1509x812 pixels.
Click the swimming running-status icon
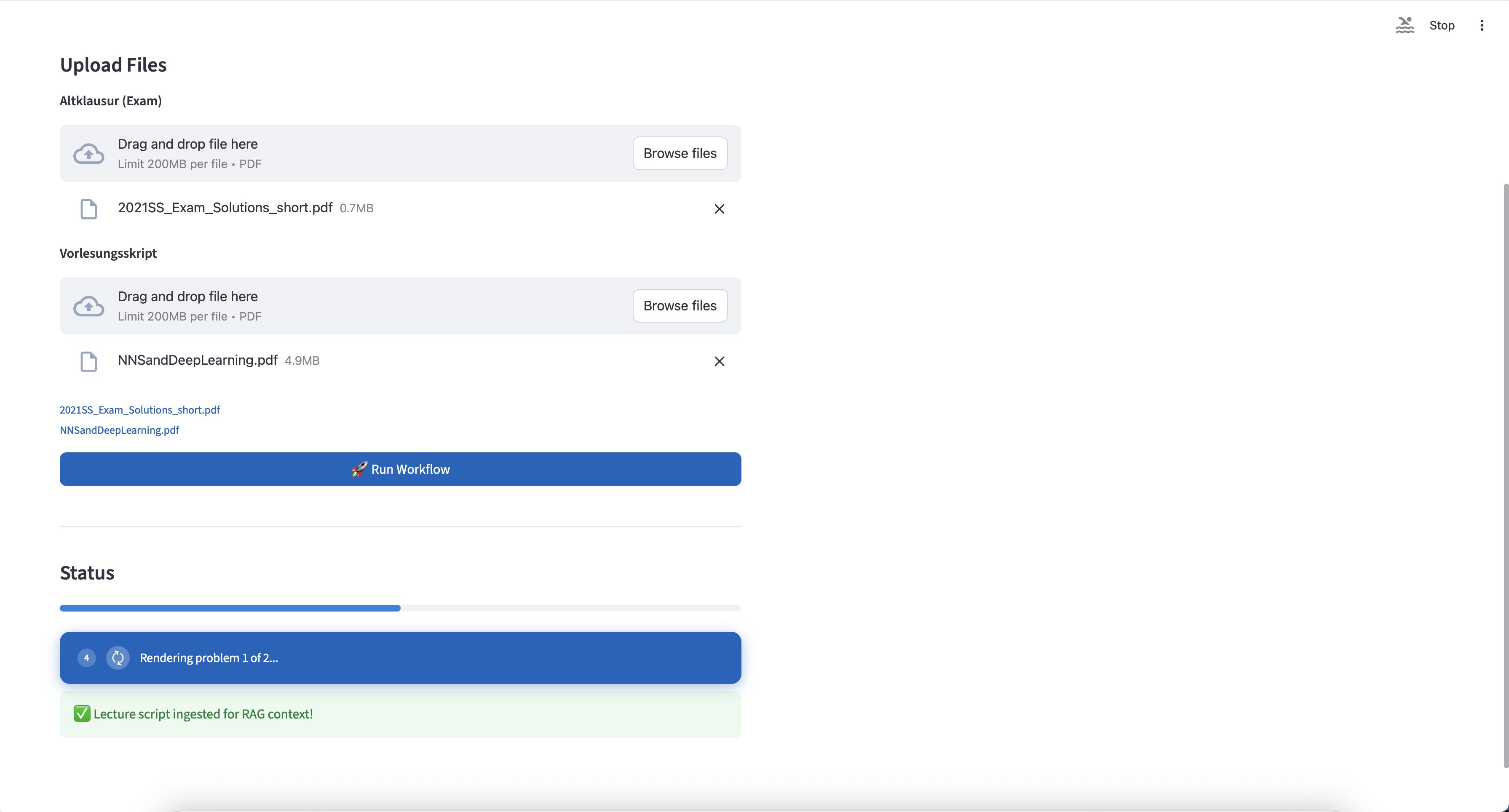coord(1405,25)
